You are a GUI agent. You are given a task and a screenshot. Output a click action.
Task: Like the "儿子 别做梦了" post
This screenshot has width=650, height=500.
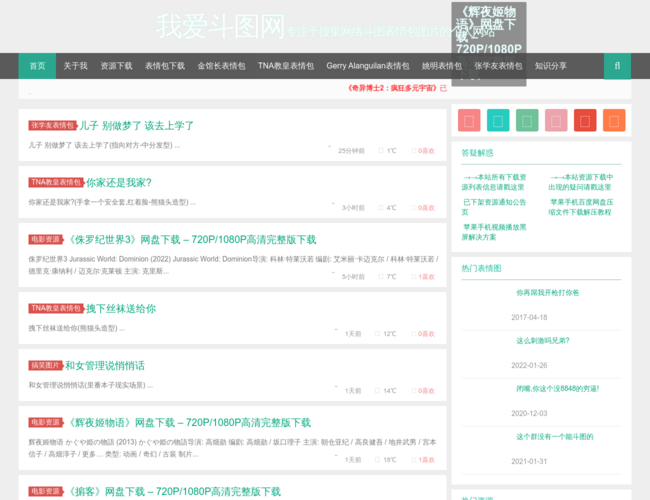pos(426,151)
